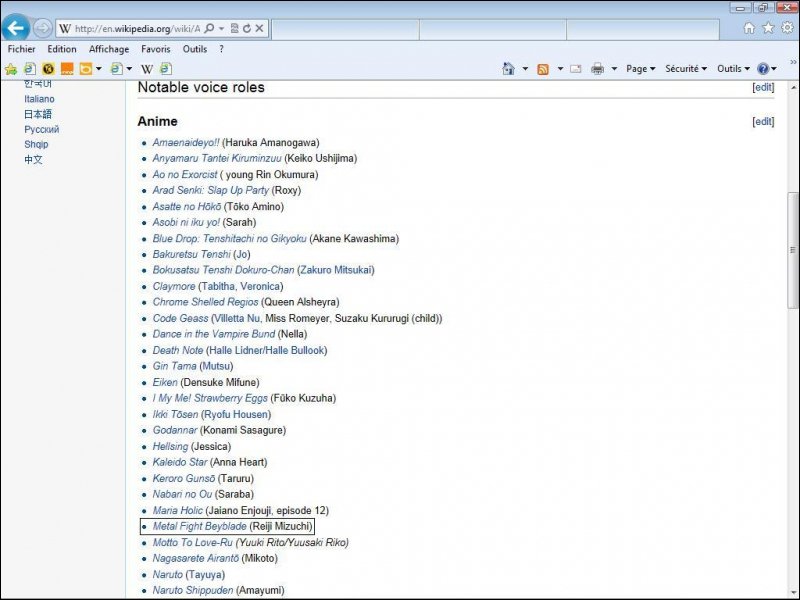Switch to Italiano language link
The height and width of the screenshot is (600, 800).
39,99
